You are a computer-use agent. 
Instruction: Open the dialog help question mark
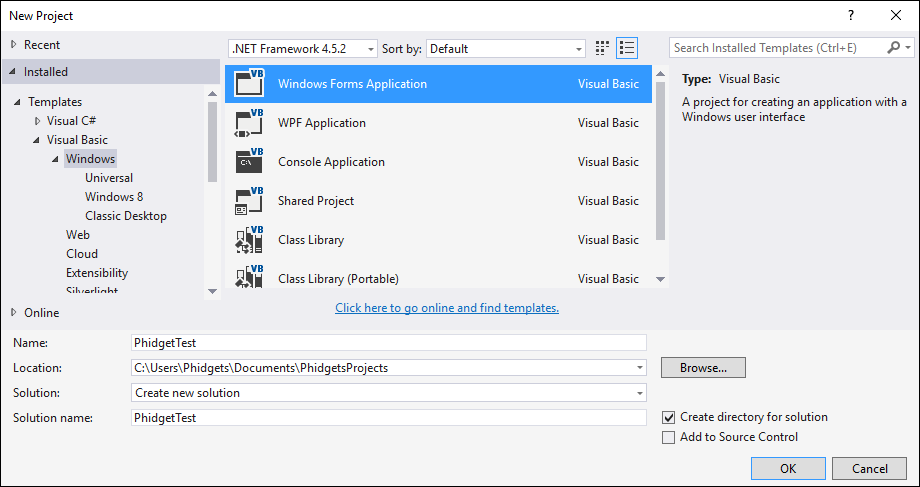[851, 16]
